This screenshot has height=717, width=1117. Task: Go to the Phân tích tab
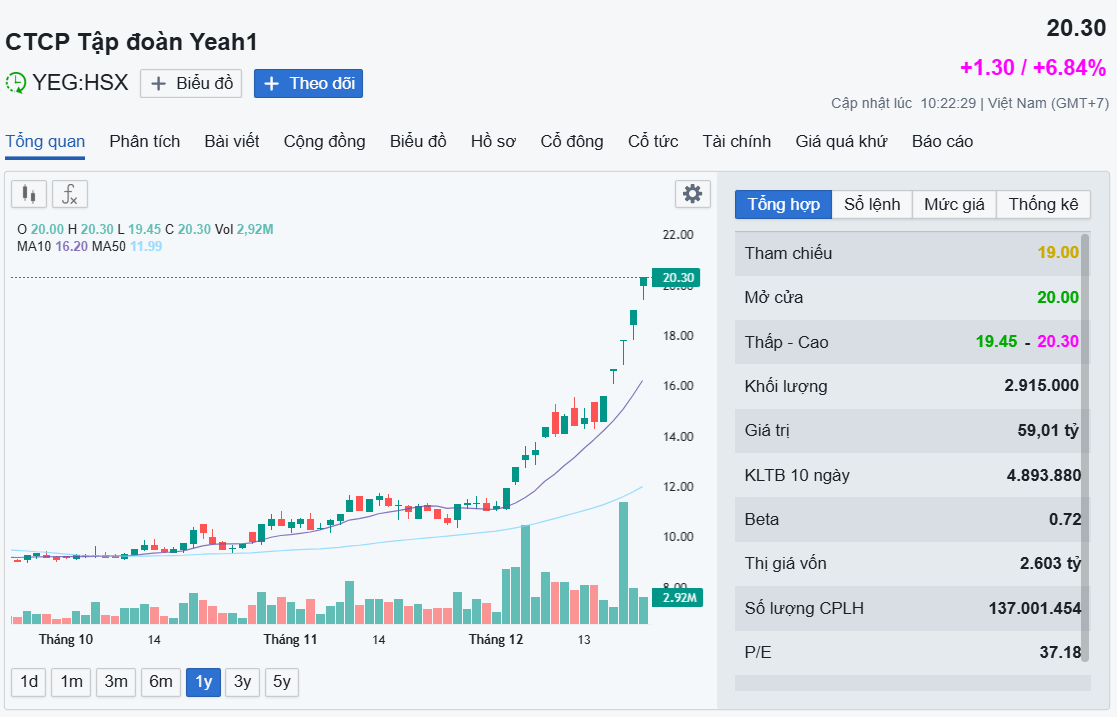(x=145, y=141)
